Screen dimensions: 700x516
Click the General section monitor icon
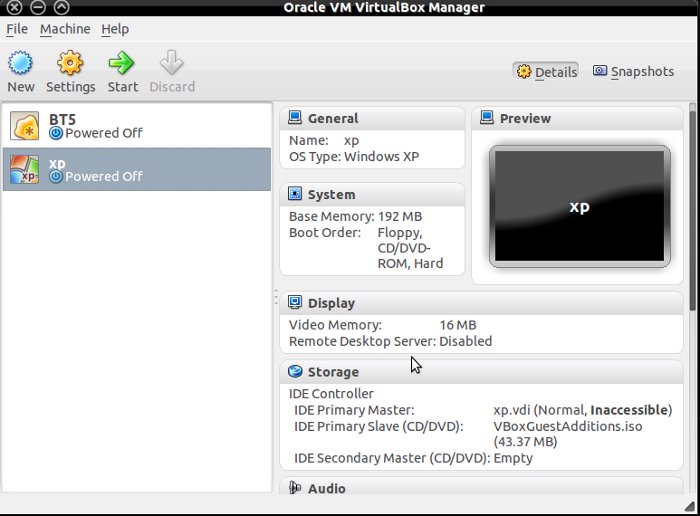(295, 117)
